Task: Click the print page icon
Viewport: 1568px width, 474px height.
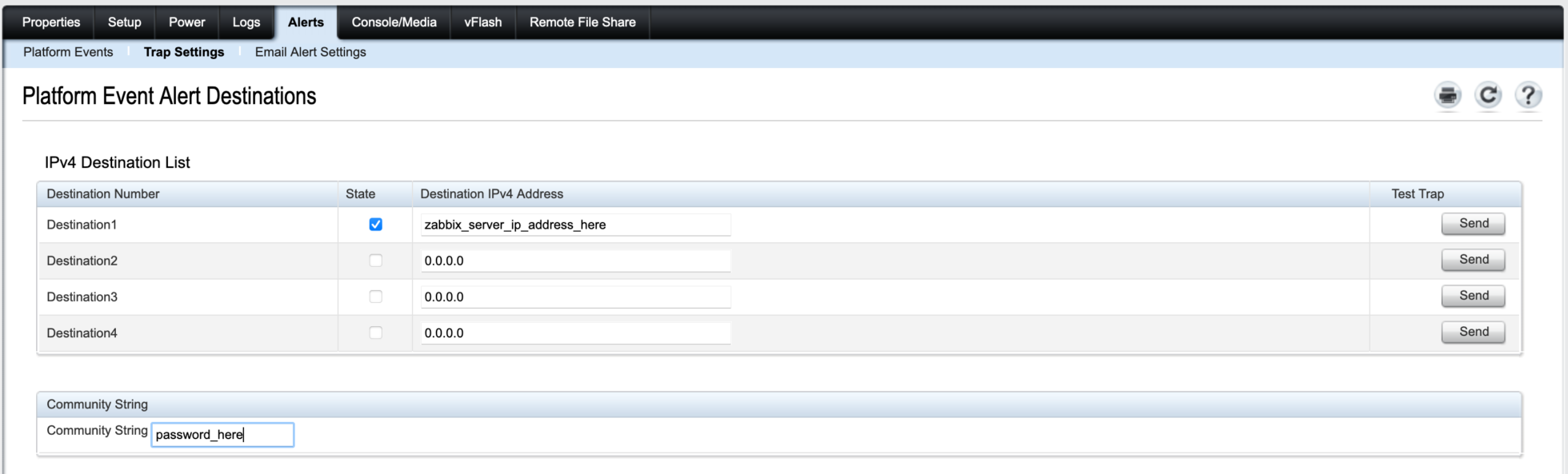Action: (1447, 96)
